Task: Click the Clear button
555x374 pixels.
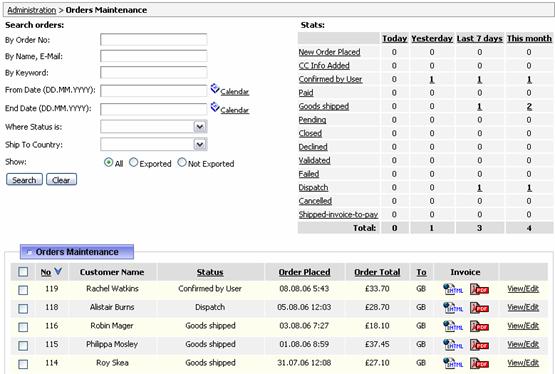Action: pos(61,180)
